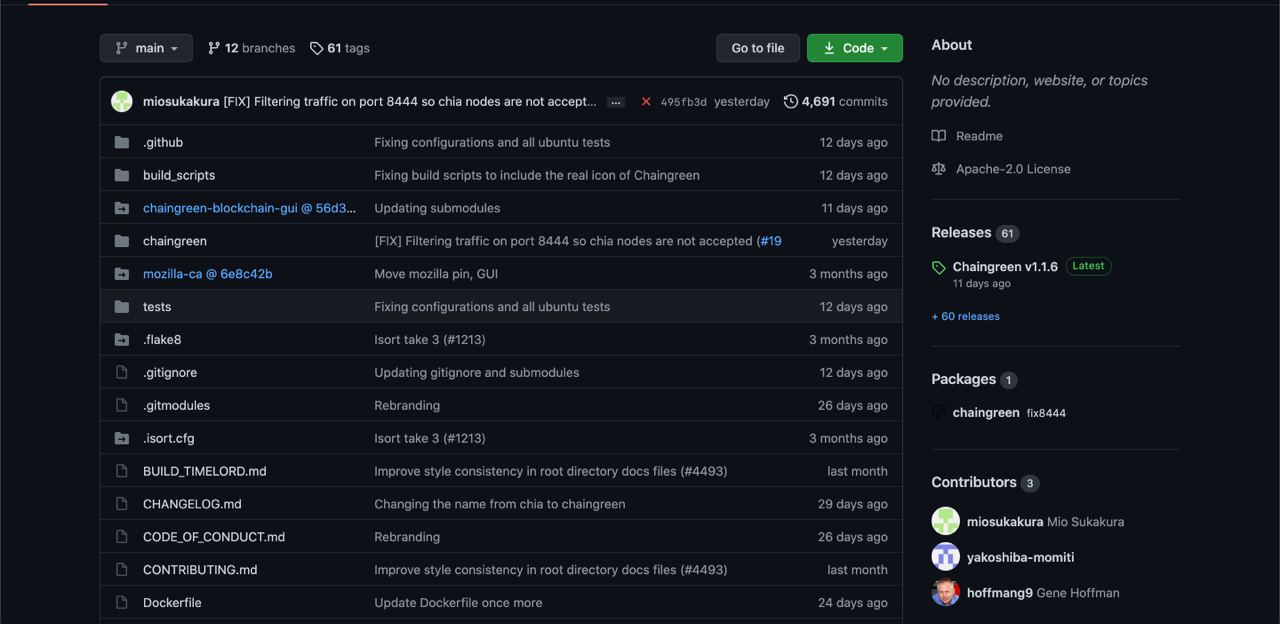Image resolution: width=1280 pixels, height=624 pixels.
Task: Click the symlink icon beside .flake8
Action: point(122,340)
